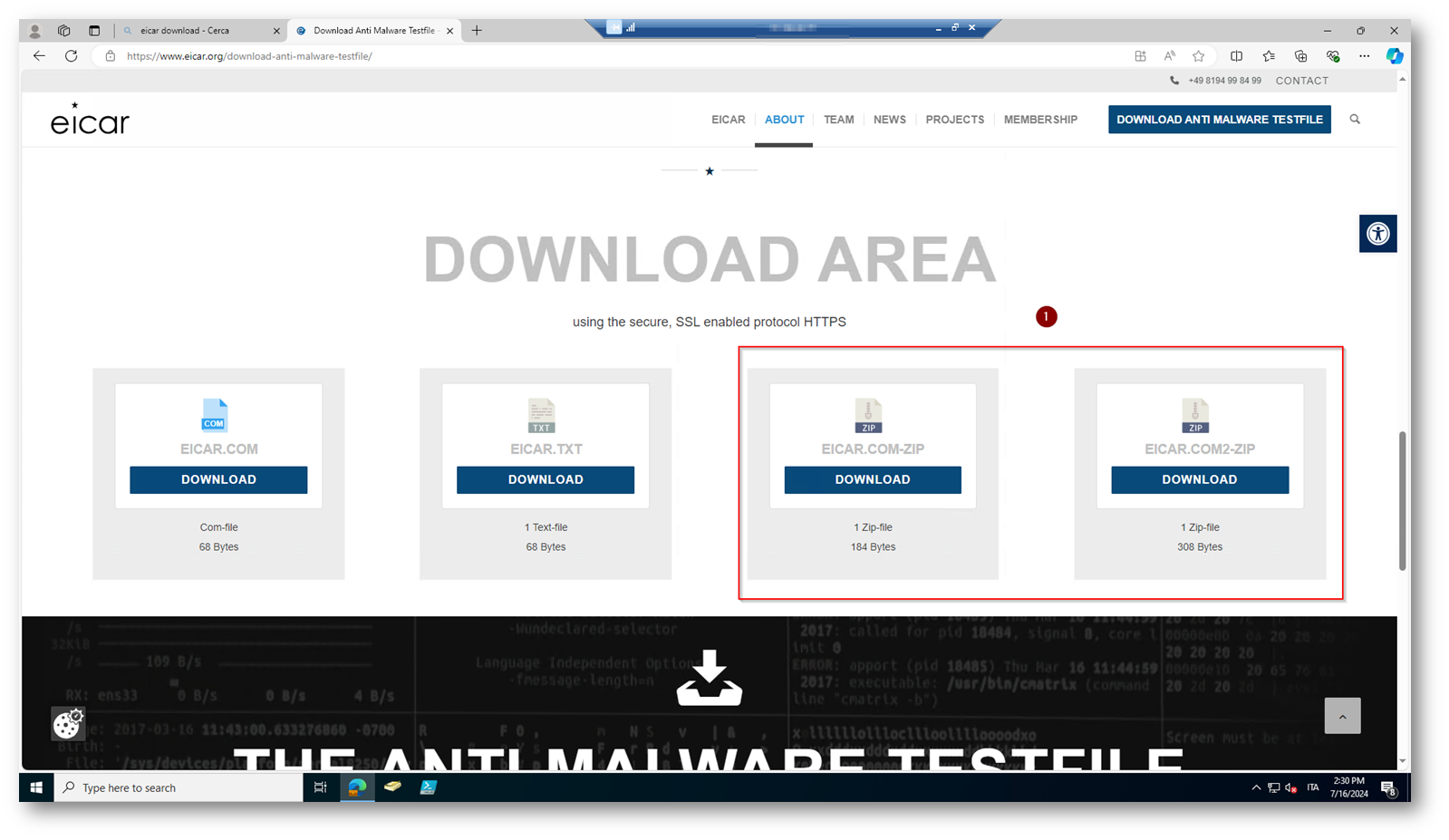The image size is (1449, 840).
Task: Open the Collections icon
Action: click(x=1300, y=56)
